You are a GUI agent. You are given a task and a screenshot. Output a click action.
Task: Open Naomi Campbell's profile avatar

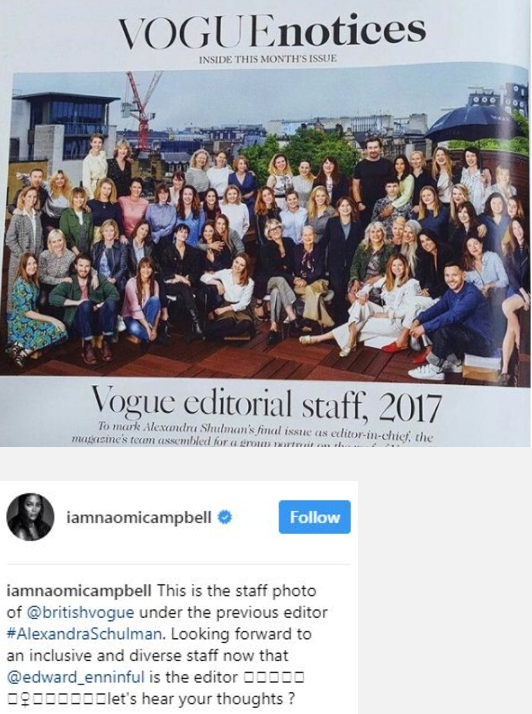click(x=30, y=517)
